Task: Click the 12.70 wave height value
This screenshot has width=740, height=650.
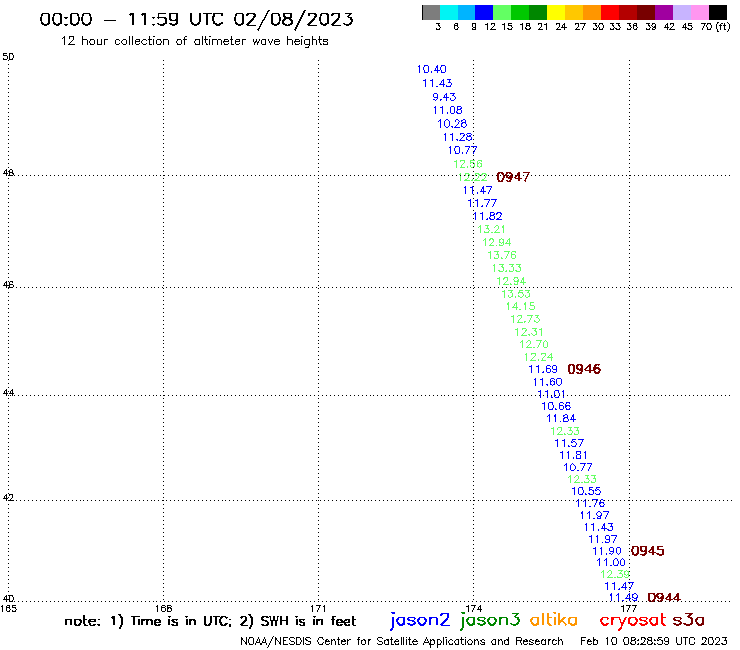Action: [534, 345]
